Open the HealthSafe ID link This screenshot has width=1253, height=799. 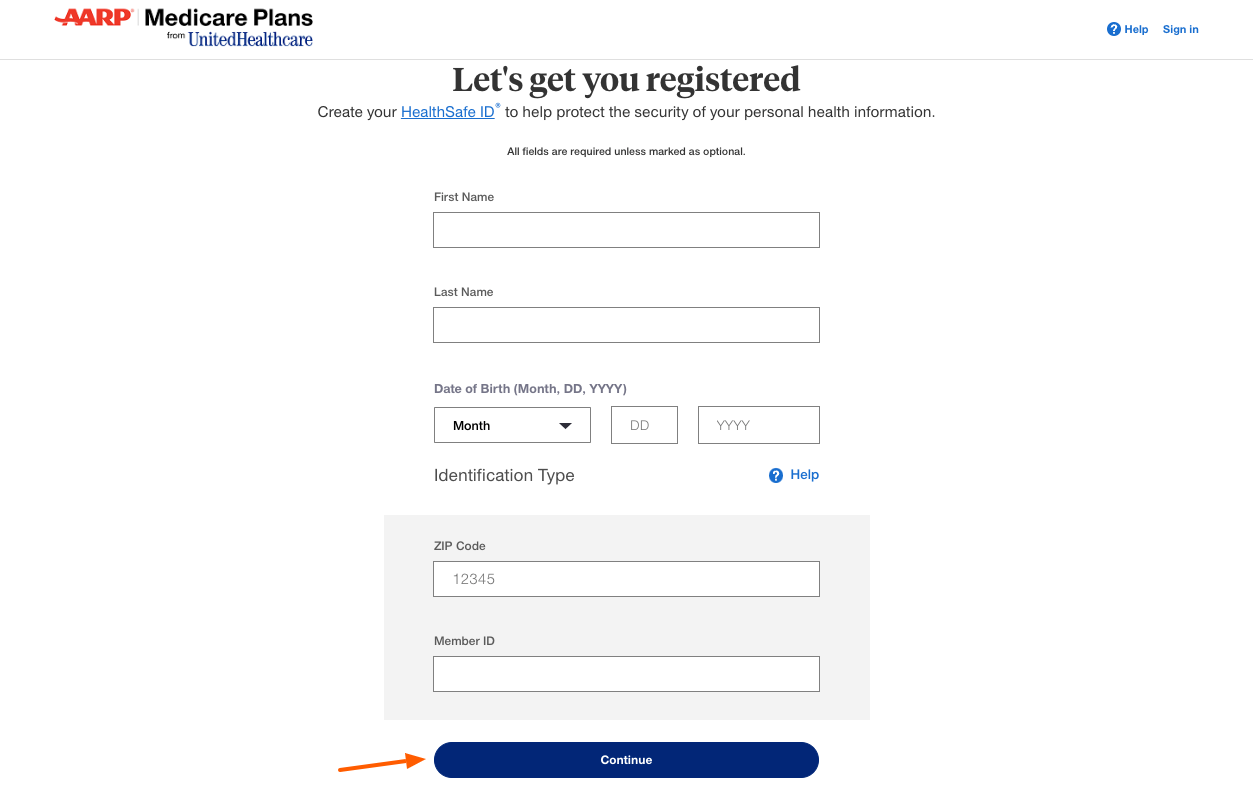point(447,112)
